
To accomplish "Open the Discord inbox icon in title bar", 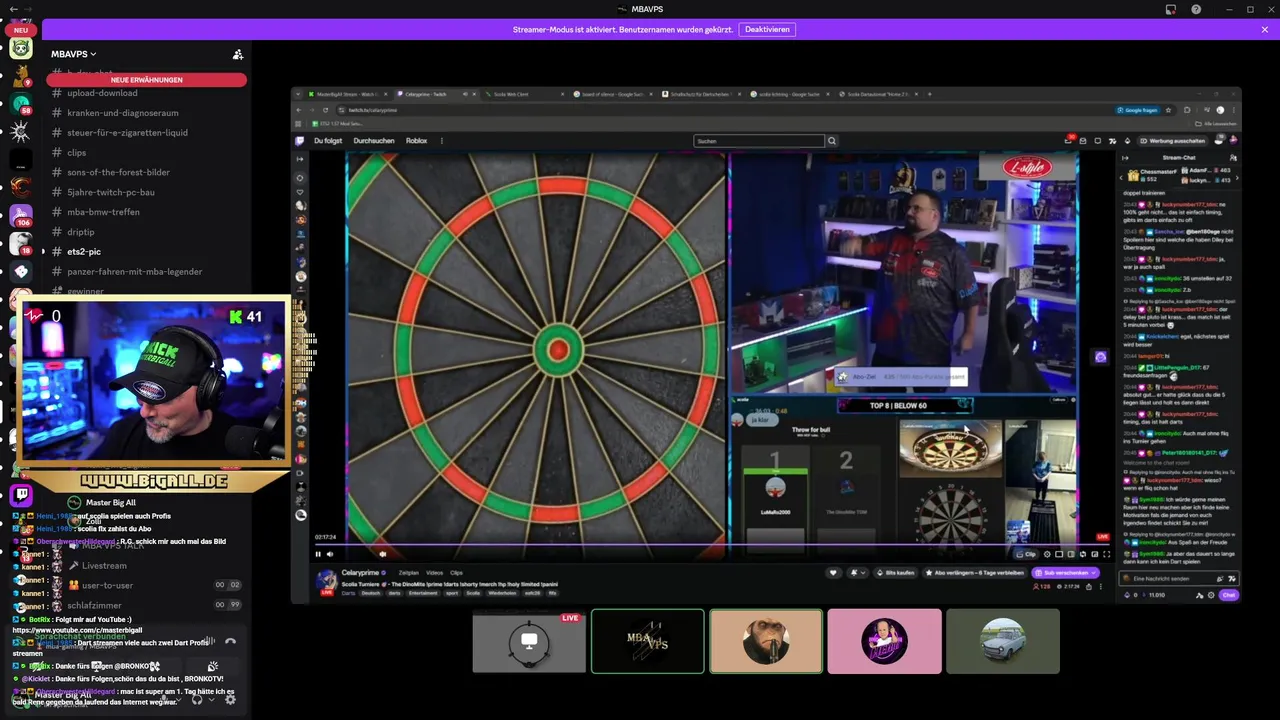I will pos(1170,9).
